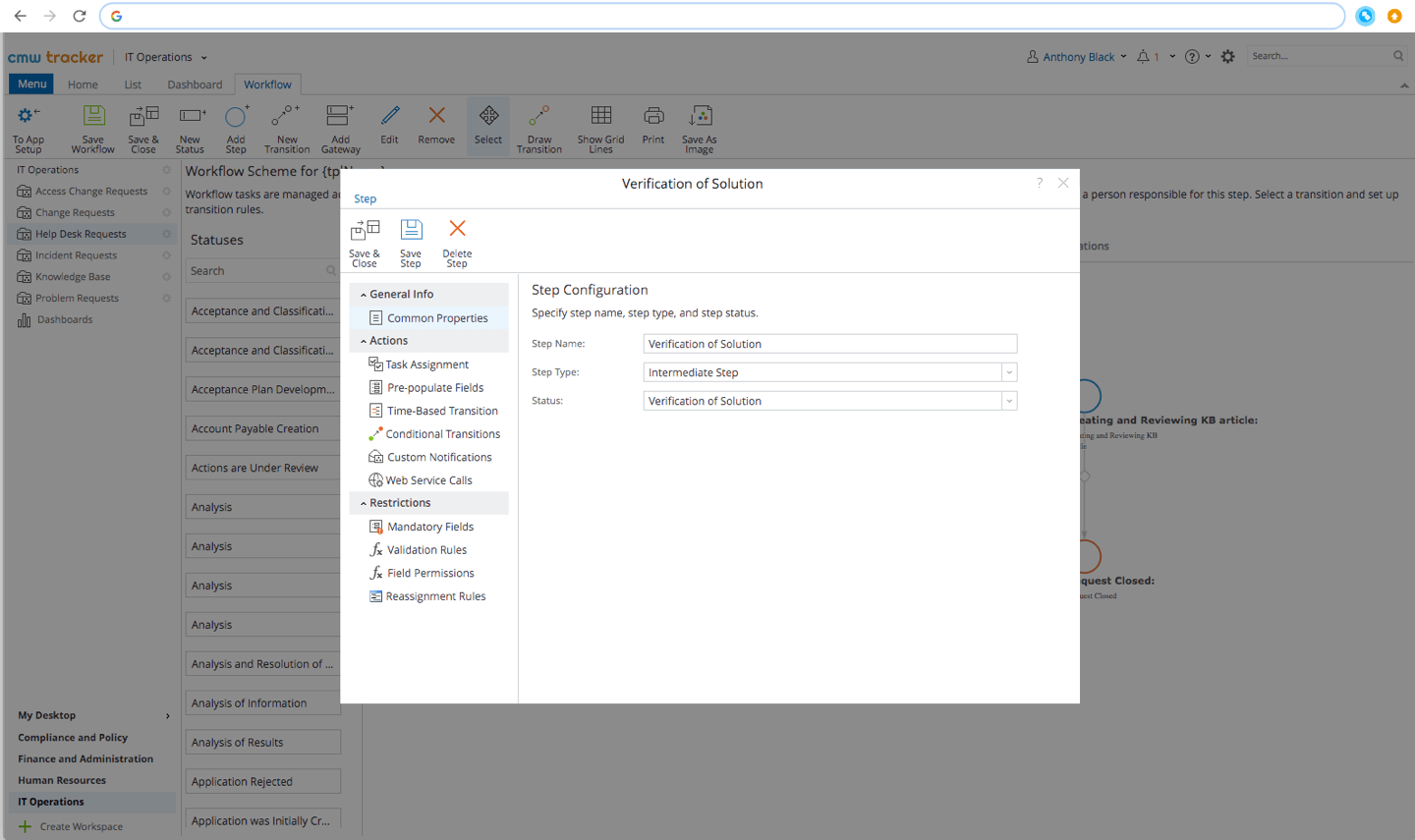Click Save As Image icon
This screenshot has height=840, width=1415.
tap(700, 116)
